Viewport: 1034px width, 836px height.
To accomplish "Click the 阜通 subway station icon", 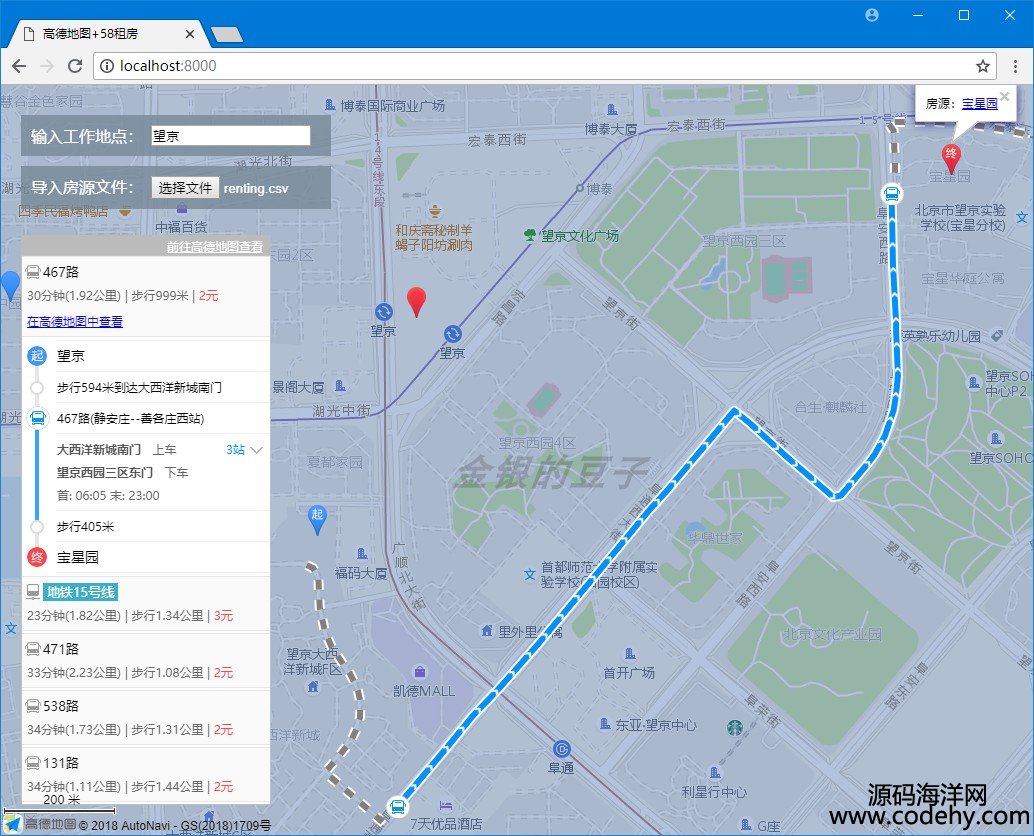I will click(561, 749).
